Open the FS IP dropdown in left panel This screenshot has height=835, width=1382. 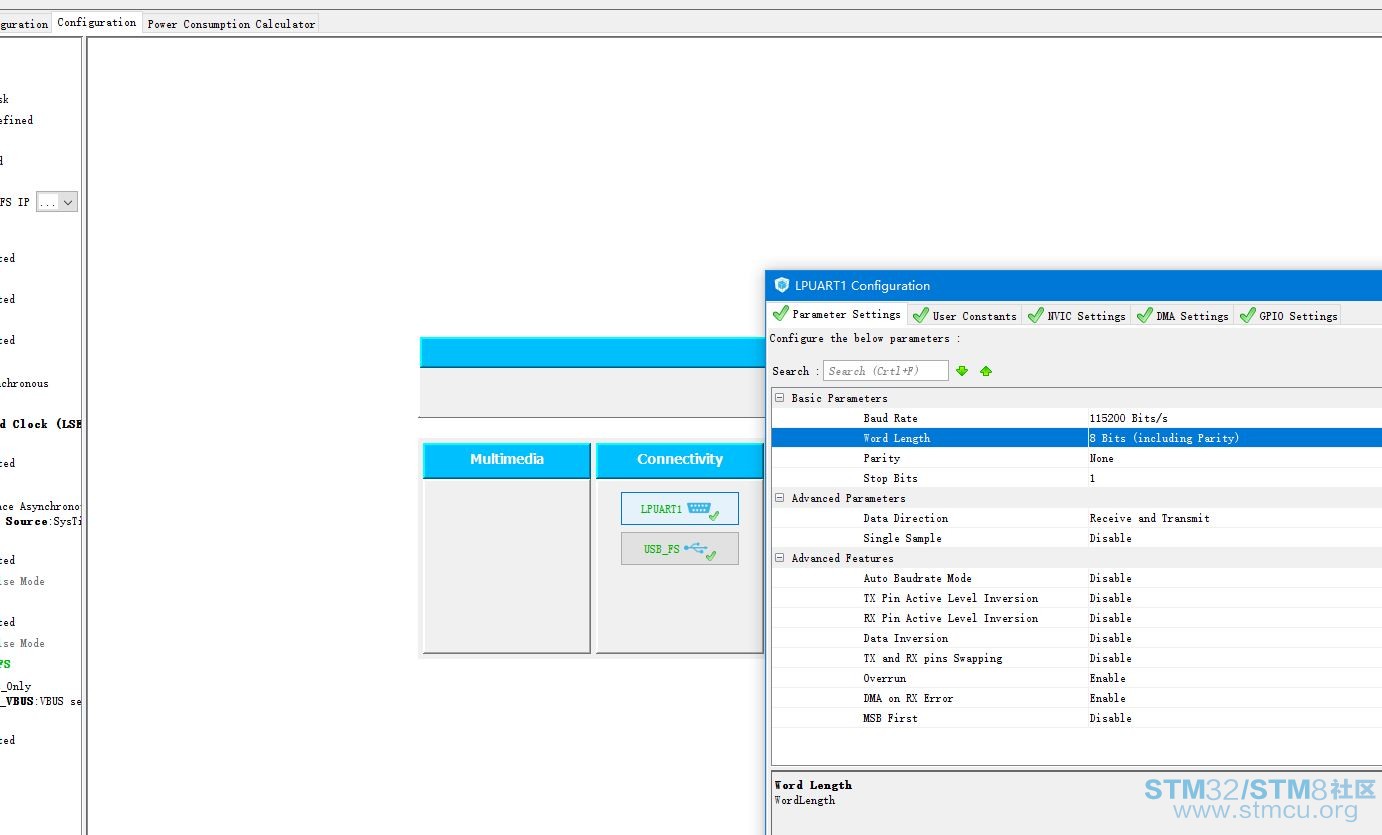(x=57, y=202)
